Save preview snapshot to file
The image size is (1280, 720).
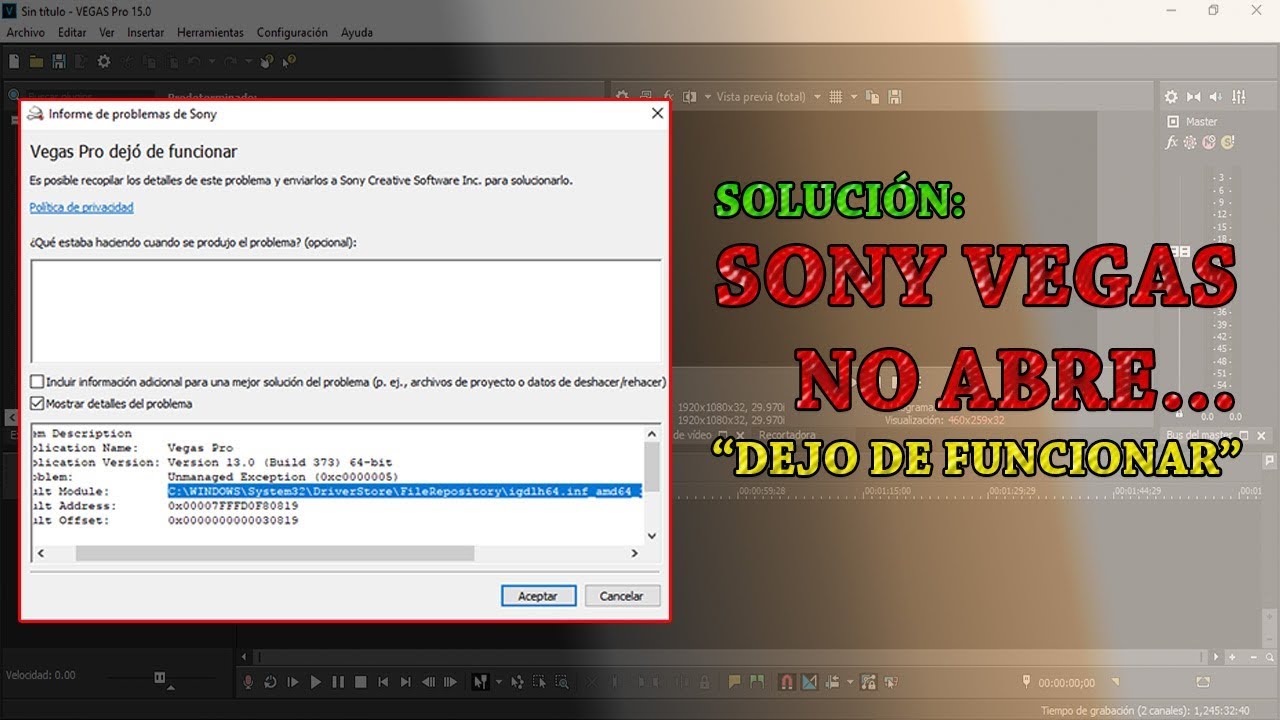tap(895, 97)
